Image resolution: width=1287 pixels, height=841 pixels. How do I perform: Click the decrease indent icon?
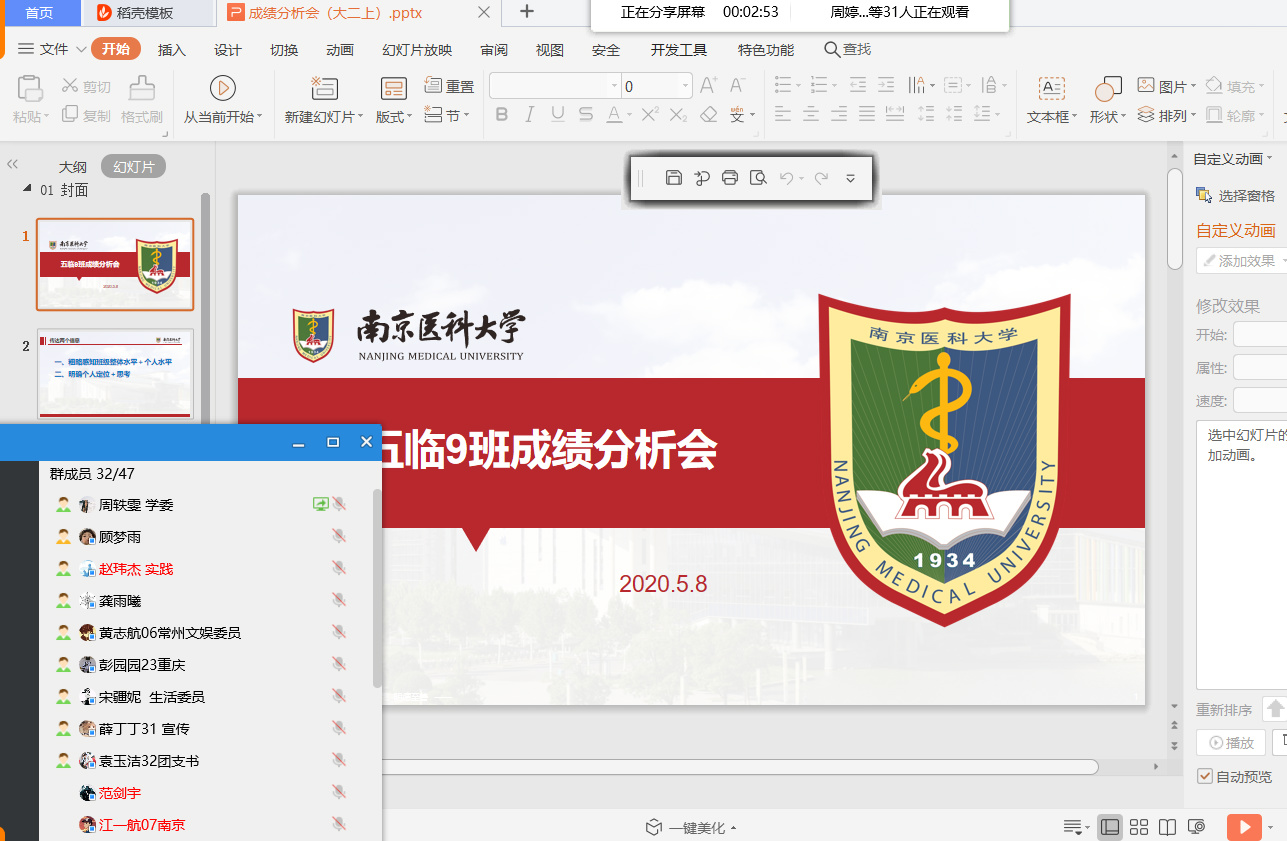point(858,85)
